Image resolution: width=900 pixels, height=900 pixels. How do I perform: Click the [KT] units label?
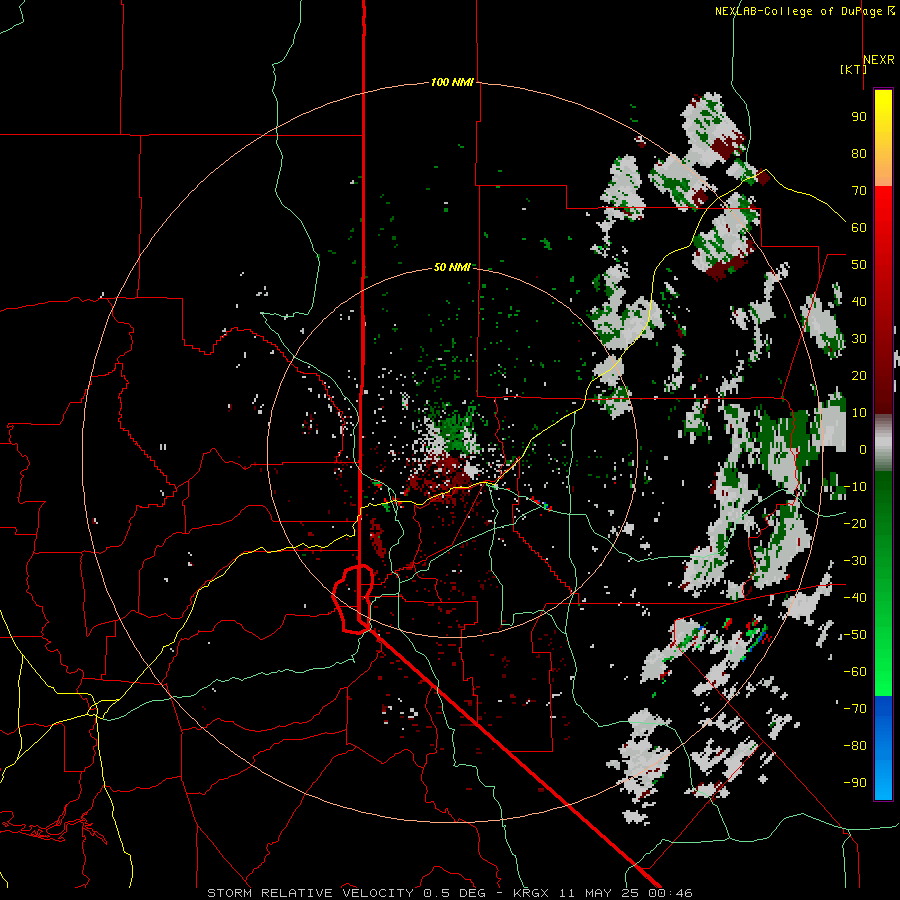[x=853, y=69]
